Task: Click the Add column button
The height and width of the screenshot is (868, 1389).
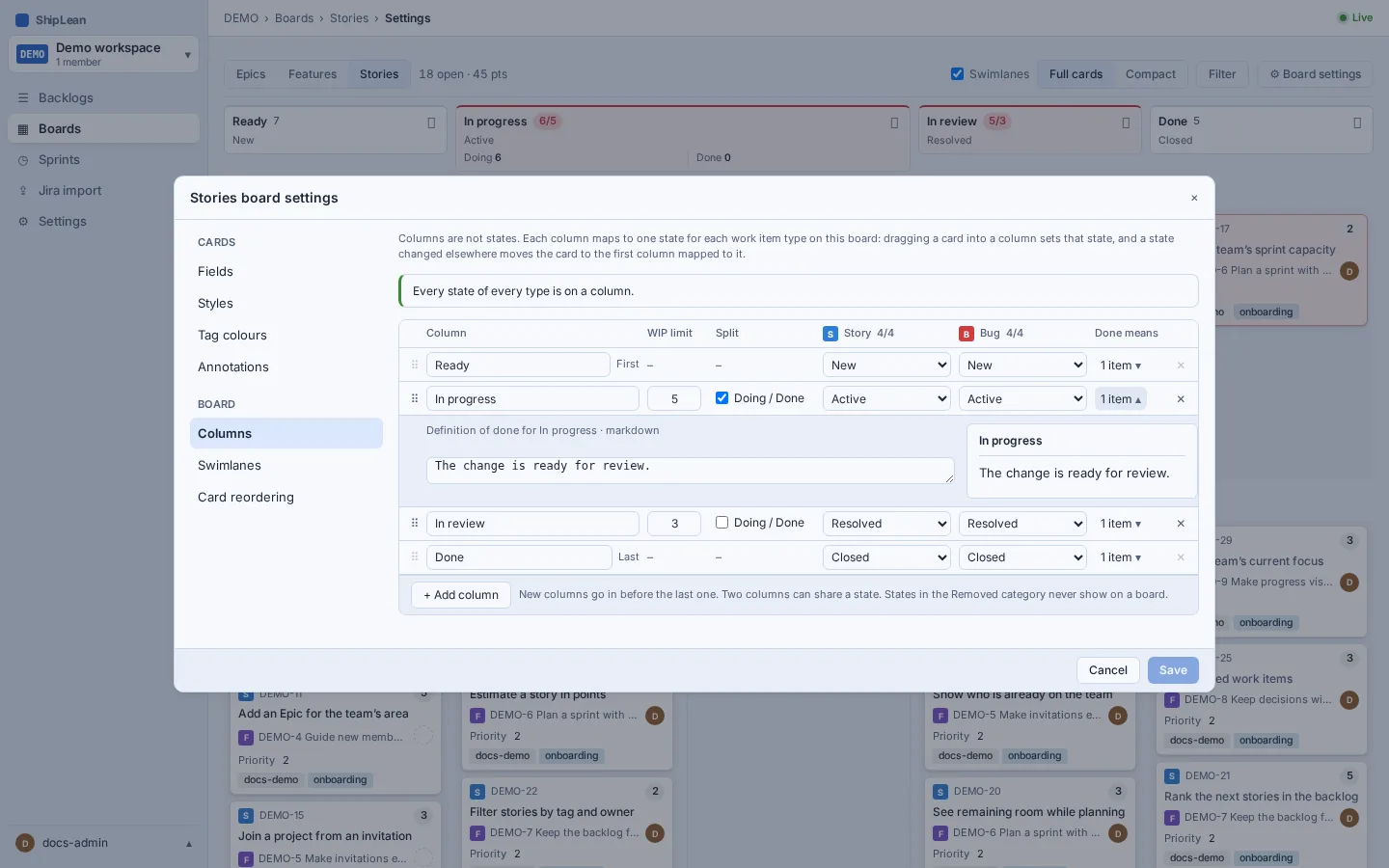Action: (461, 595)
